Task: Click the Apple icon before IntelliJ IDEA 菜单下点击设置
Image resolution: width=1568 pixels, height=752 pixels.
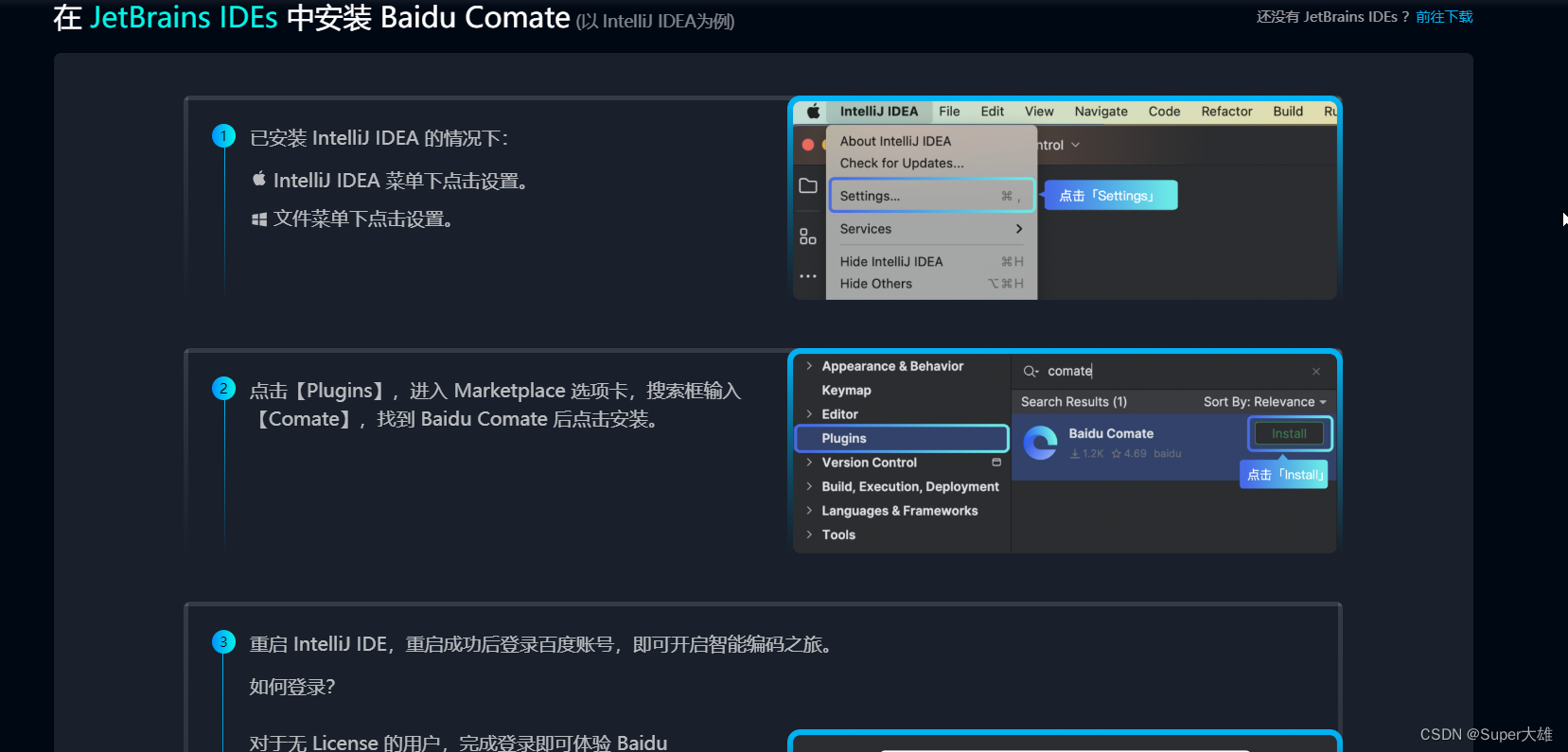Action: click(x=259, y=179)
